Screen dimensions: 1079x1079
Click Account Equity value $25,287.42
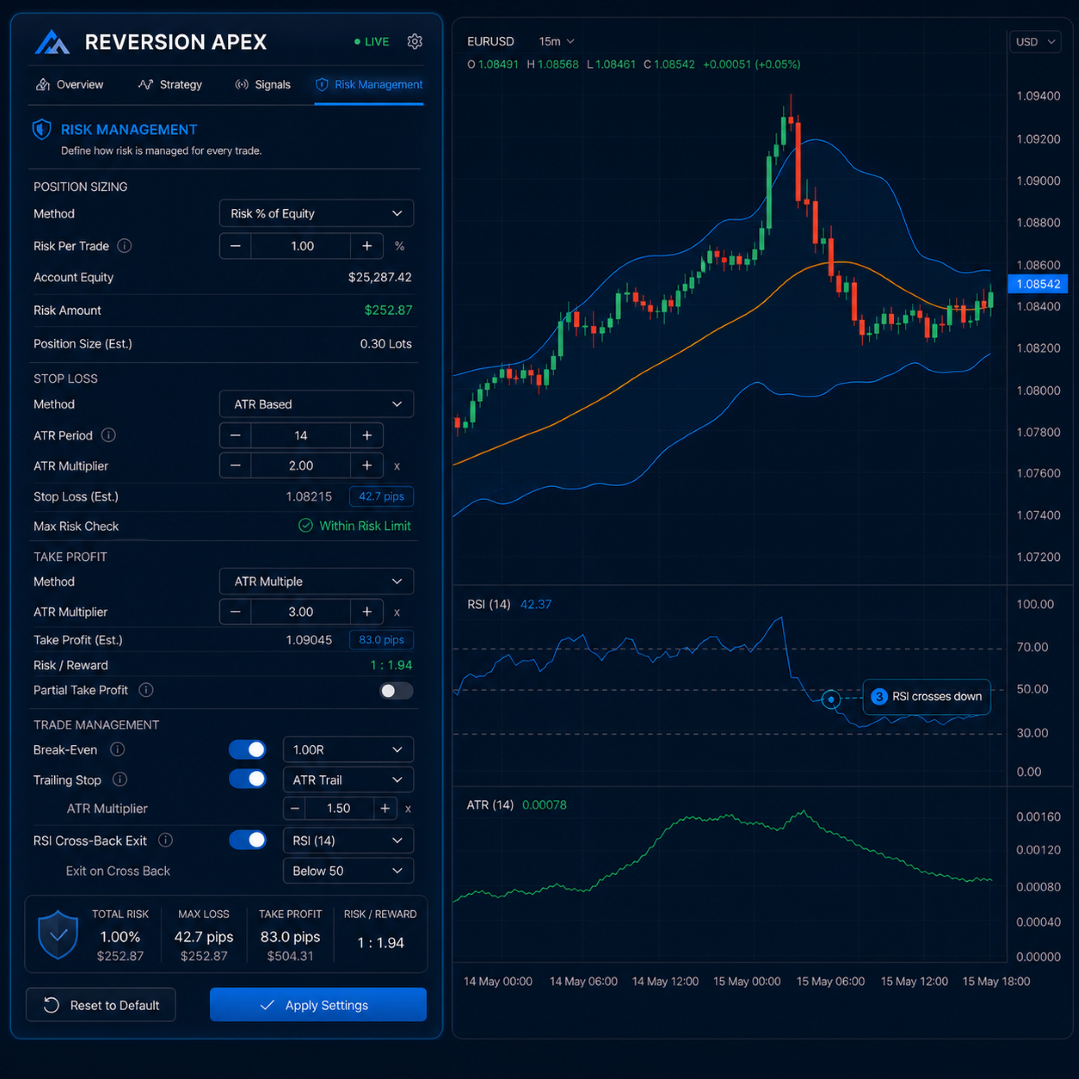tap(380, 277)
